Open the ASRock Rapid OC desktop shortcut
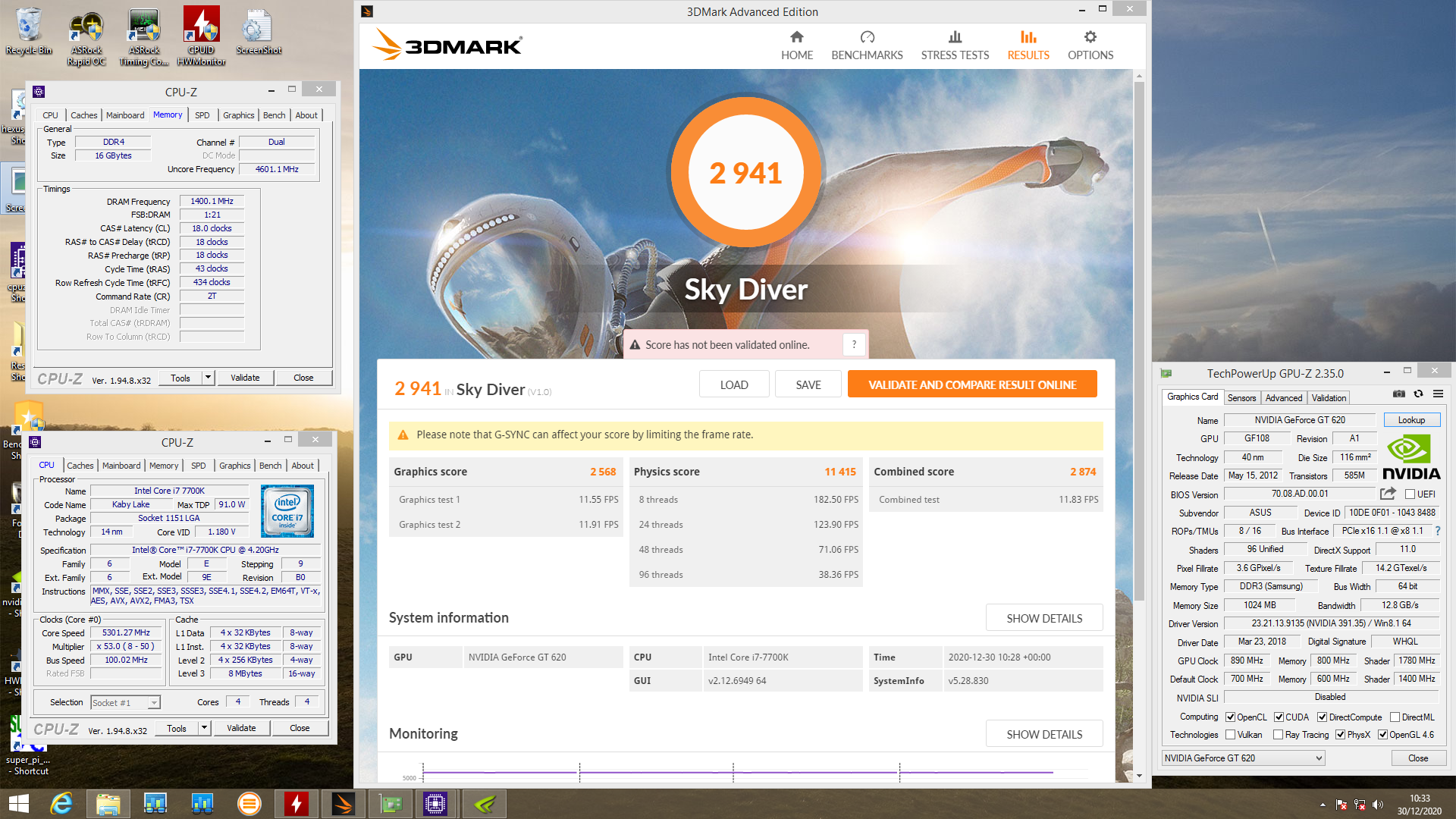The height and width of the screenshot is (819, 1456). pos(86,38)
